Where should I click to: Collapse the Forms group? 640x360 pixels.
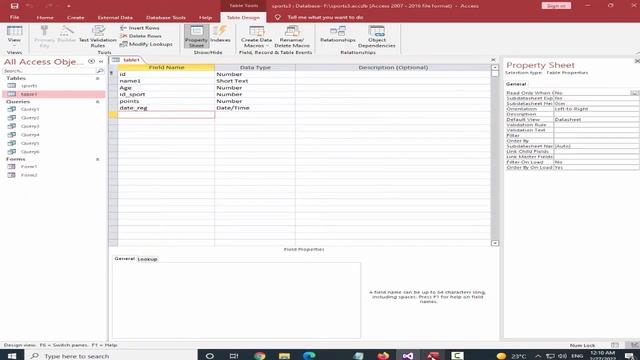pyautogui.click(x=98, y=159)
